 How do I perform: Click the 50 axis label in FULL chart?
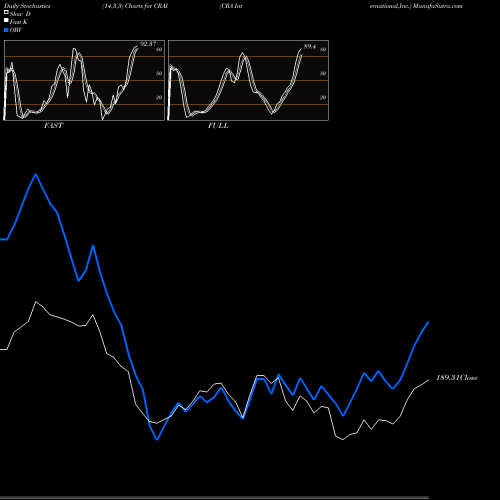coord(323,73)
